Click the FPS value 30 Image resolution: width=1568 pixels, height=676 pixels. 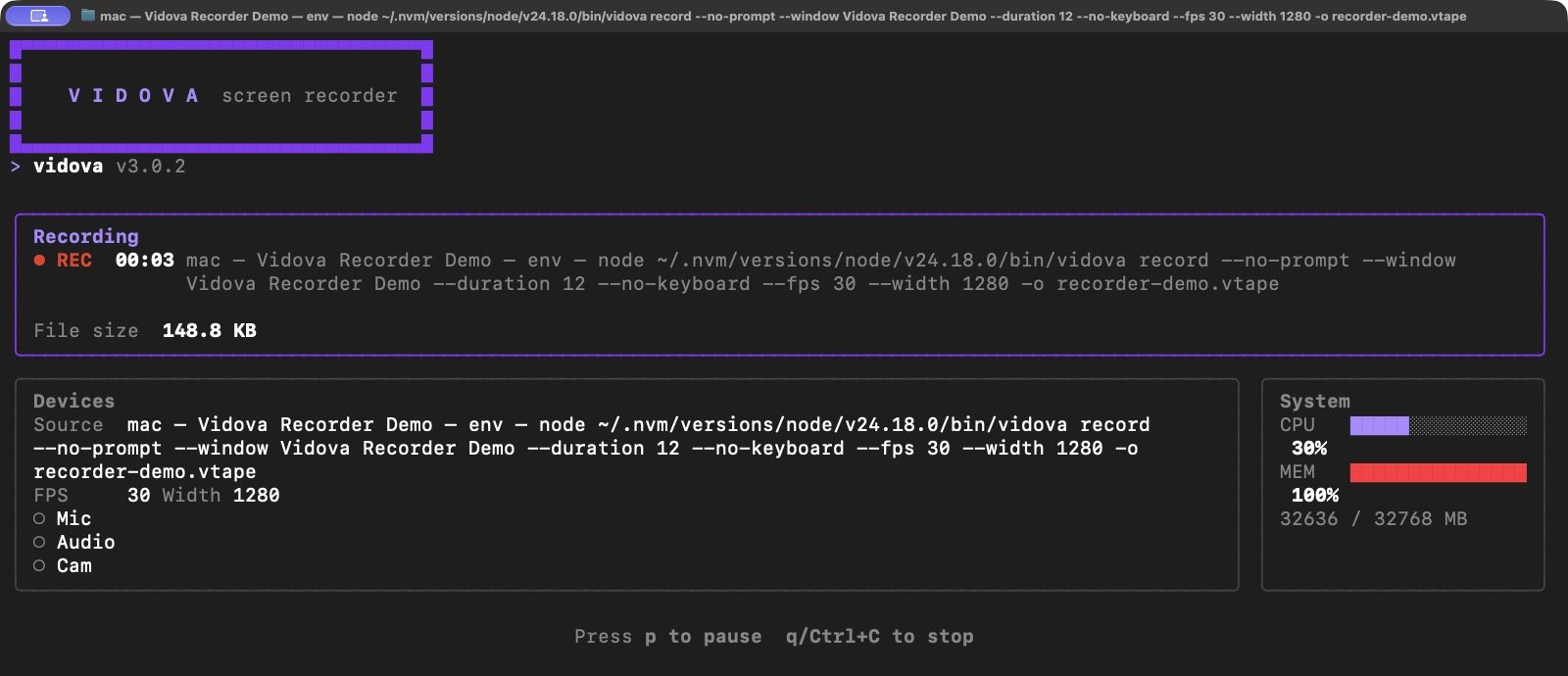(x=139, y=496)
